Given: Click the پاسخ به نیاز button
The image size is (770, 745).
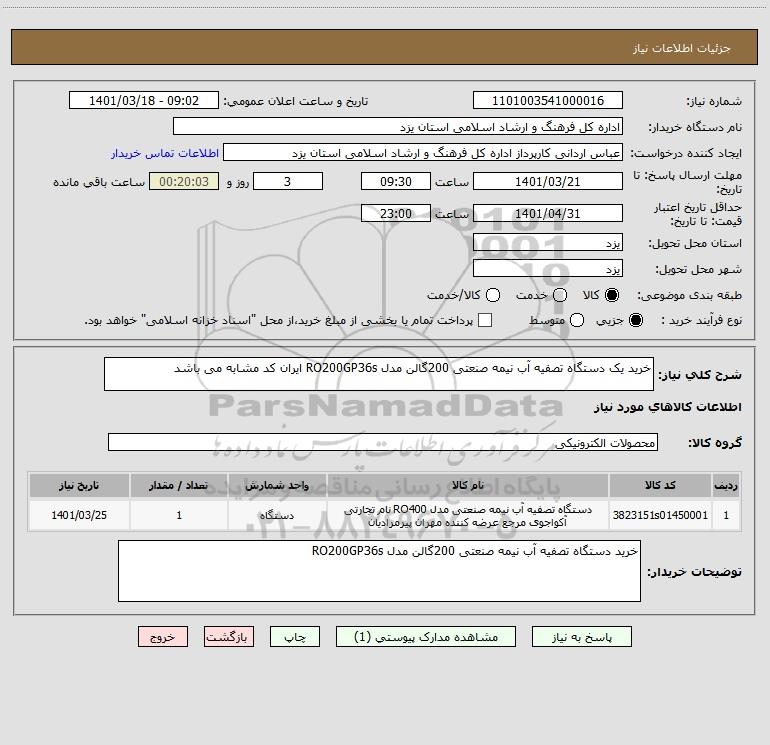Looking at the screenshot, I should [581, 637].
